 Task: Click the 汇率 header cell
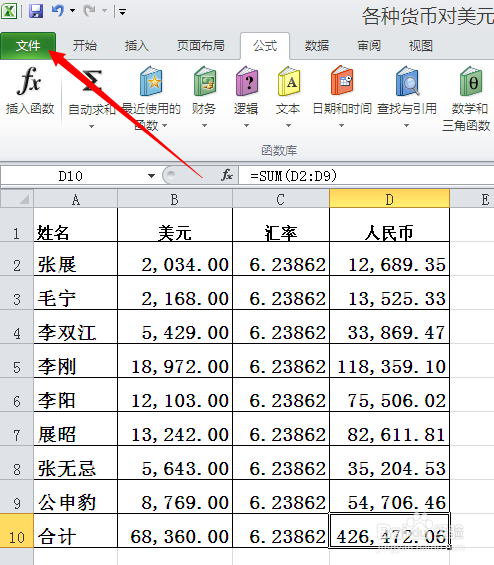281,225
